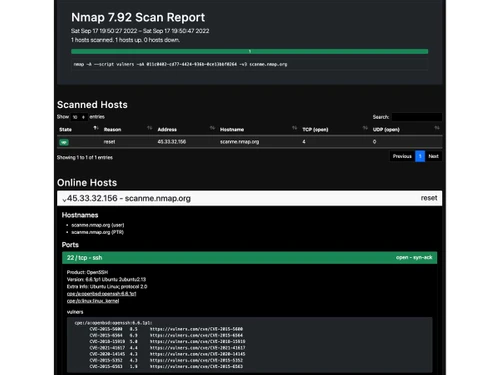Click the nmap command line text
Screen dimensions: 500x375
(180, 64)
